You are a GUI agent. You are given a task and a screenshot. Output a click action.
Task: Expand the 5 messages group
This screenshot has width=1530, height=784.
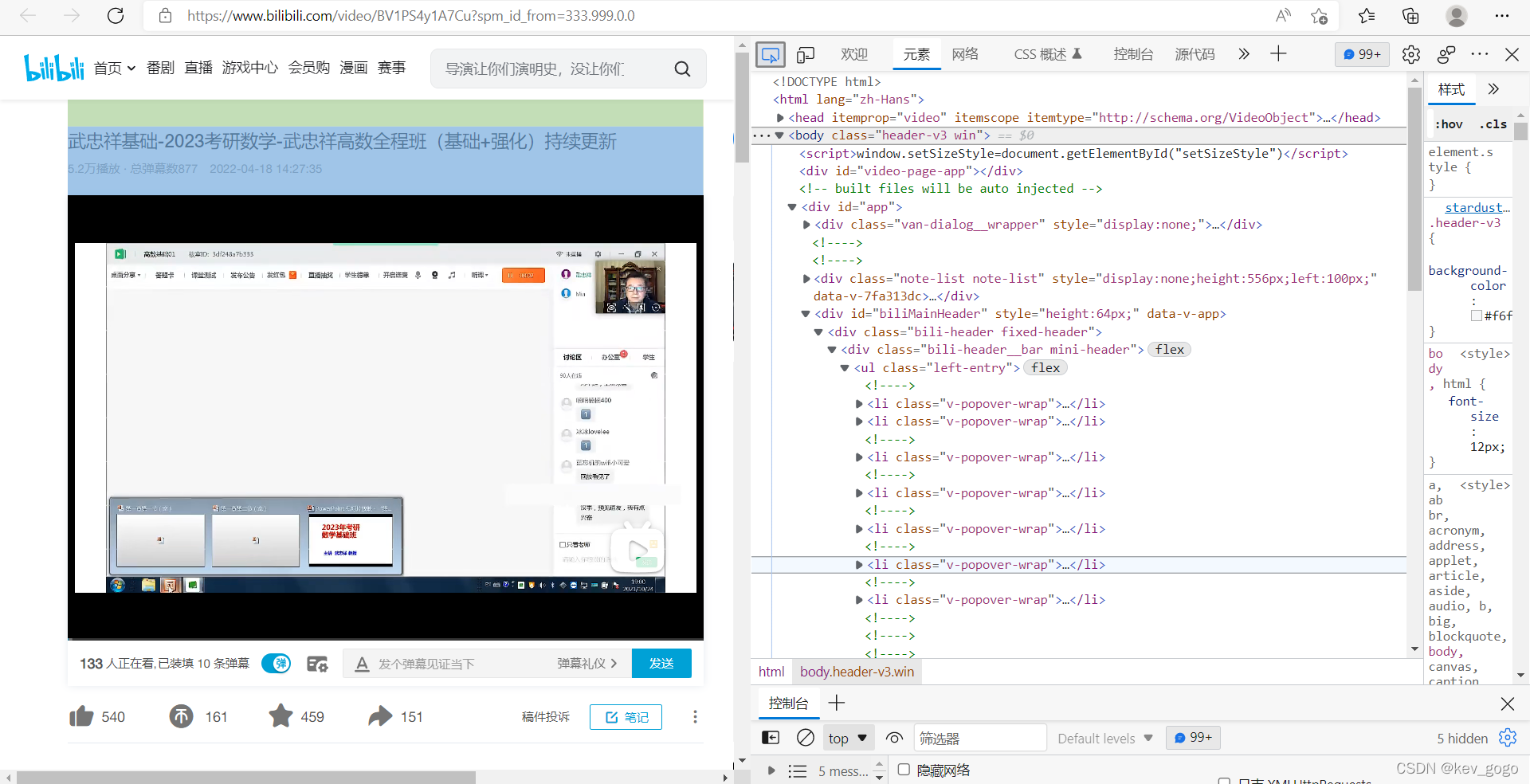pos(771,770)
